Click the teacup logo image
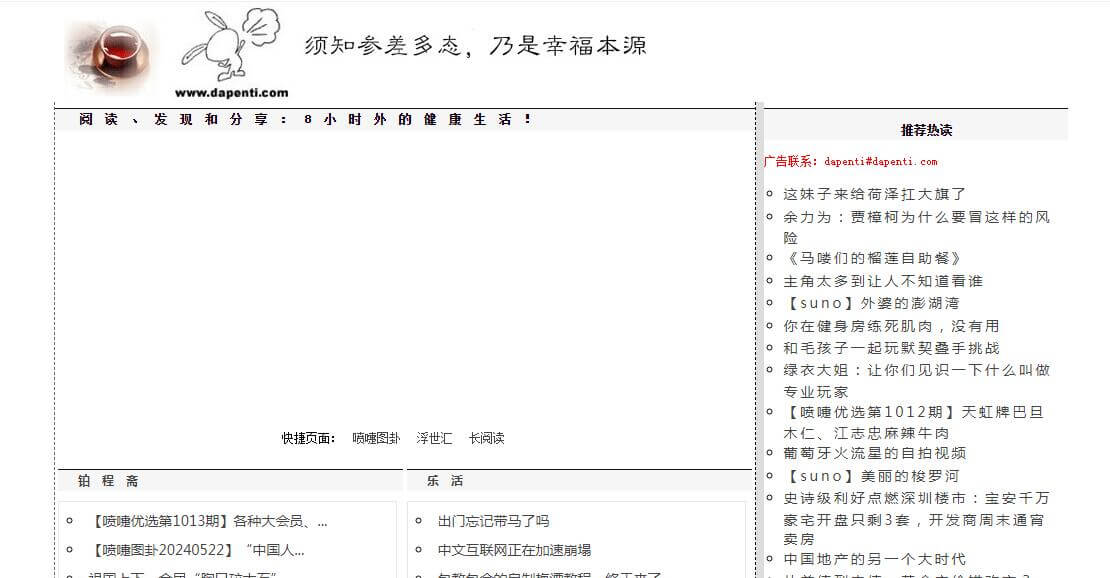 (108, 52)
